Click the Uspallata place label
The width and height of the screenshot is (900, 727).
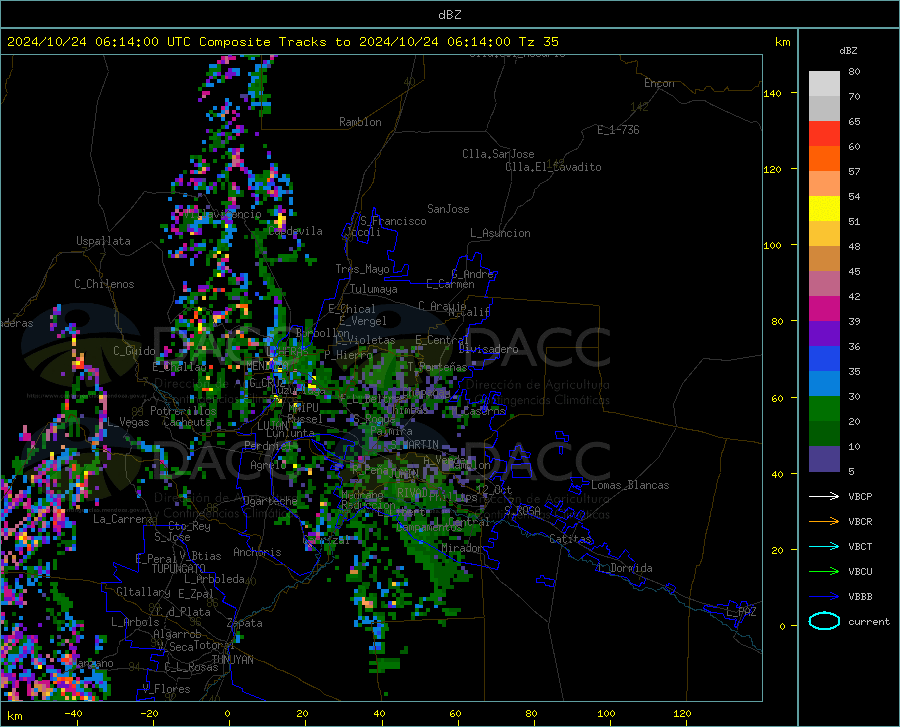(103, 241)
